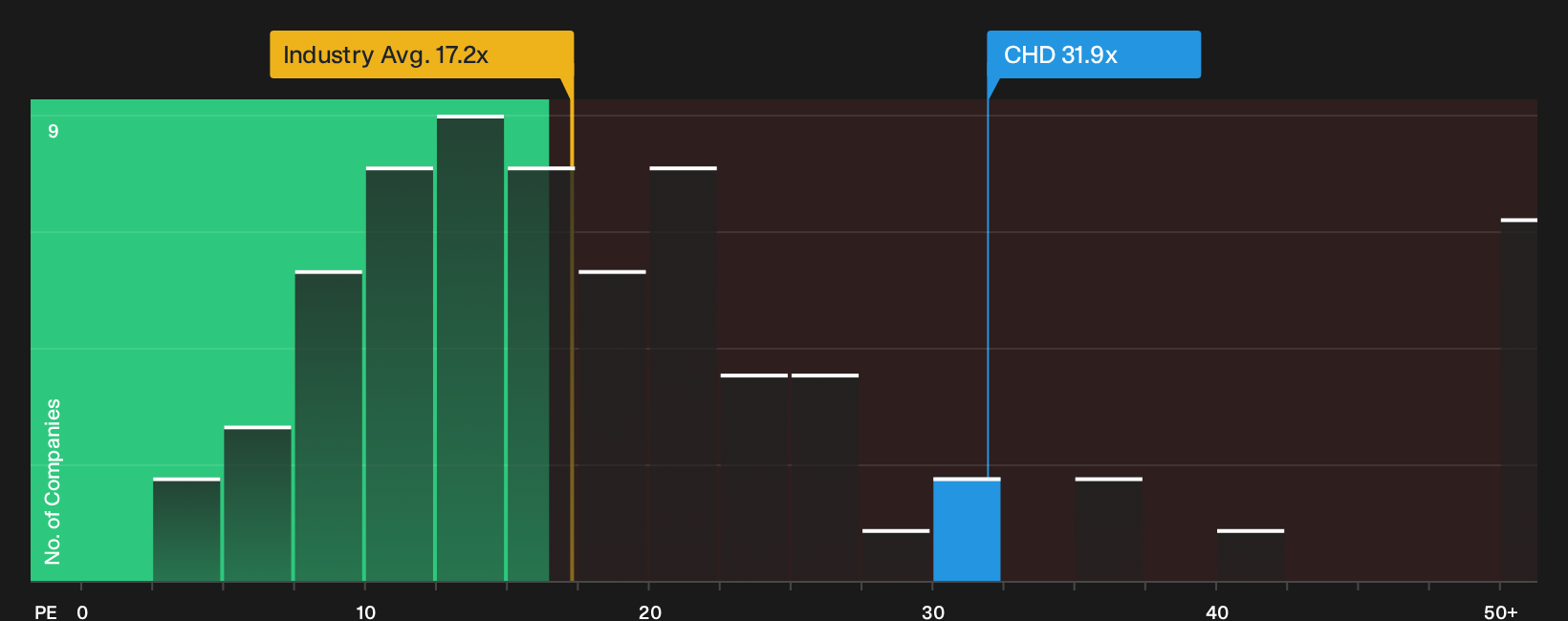The width and height of the screenshot is (1568, 621).
Task: Click the x-axis label 40
Action: click(1217, 611)
